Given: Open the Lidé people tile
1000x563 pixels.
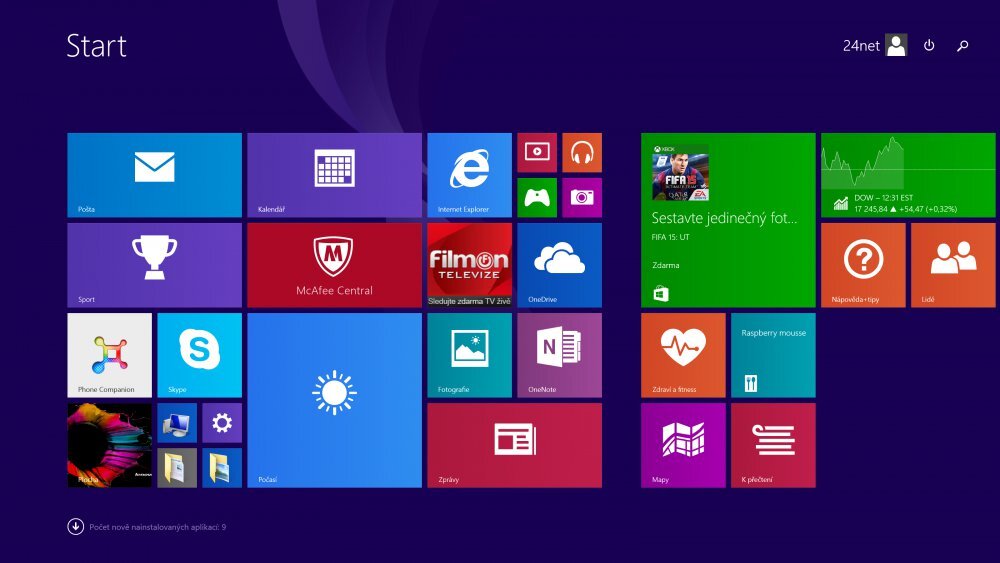Looking at the screenshot, I should [953, 265].
